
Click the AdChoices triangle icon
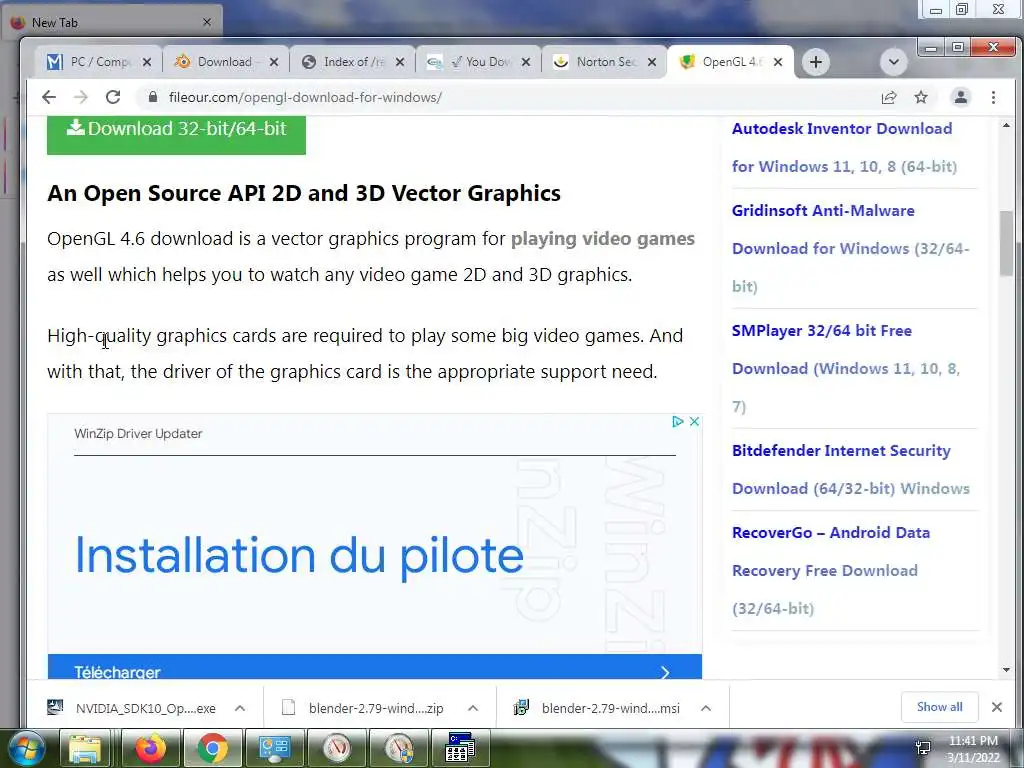click(x=677, y=422)
